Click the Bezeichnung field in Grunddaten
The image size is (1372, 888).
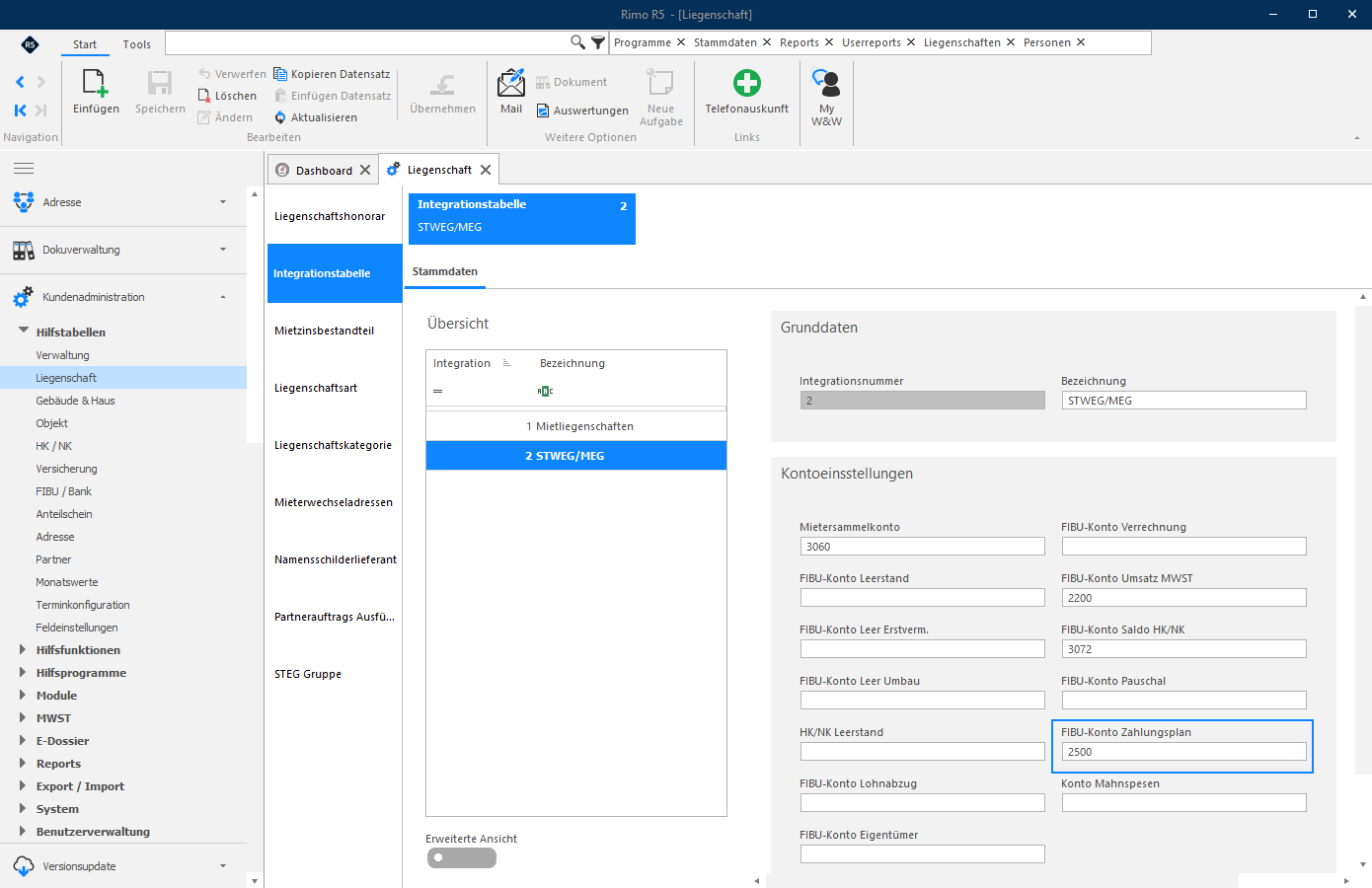pos(1183,401)
